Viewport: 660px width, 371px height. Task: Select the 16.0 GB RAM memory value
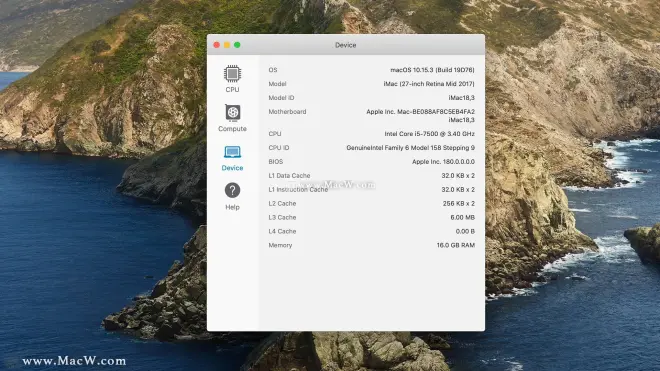click(x=455, y=245)
